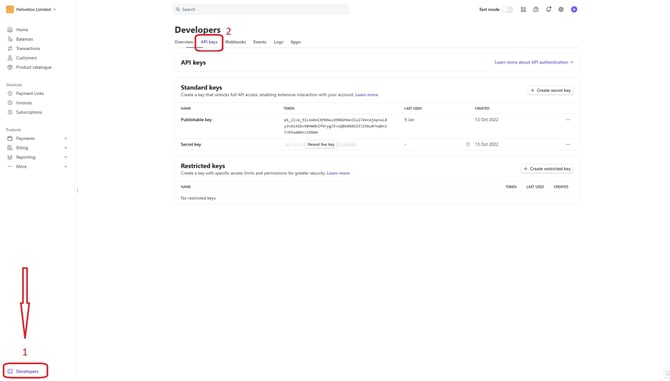Open the apps grid icon in header

(523, 9)
